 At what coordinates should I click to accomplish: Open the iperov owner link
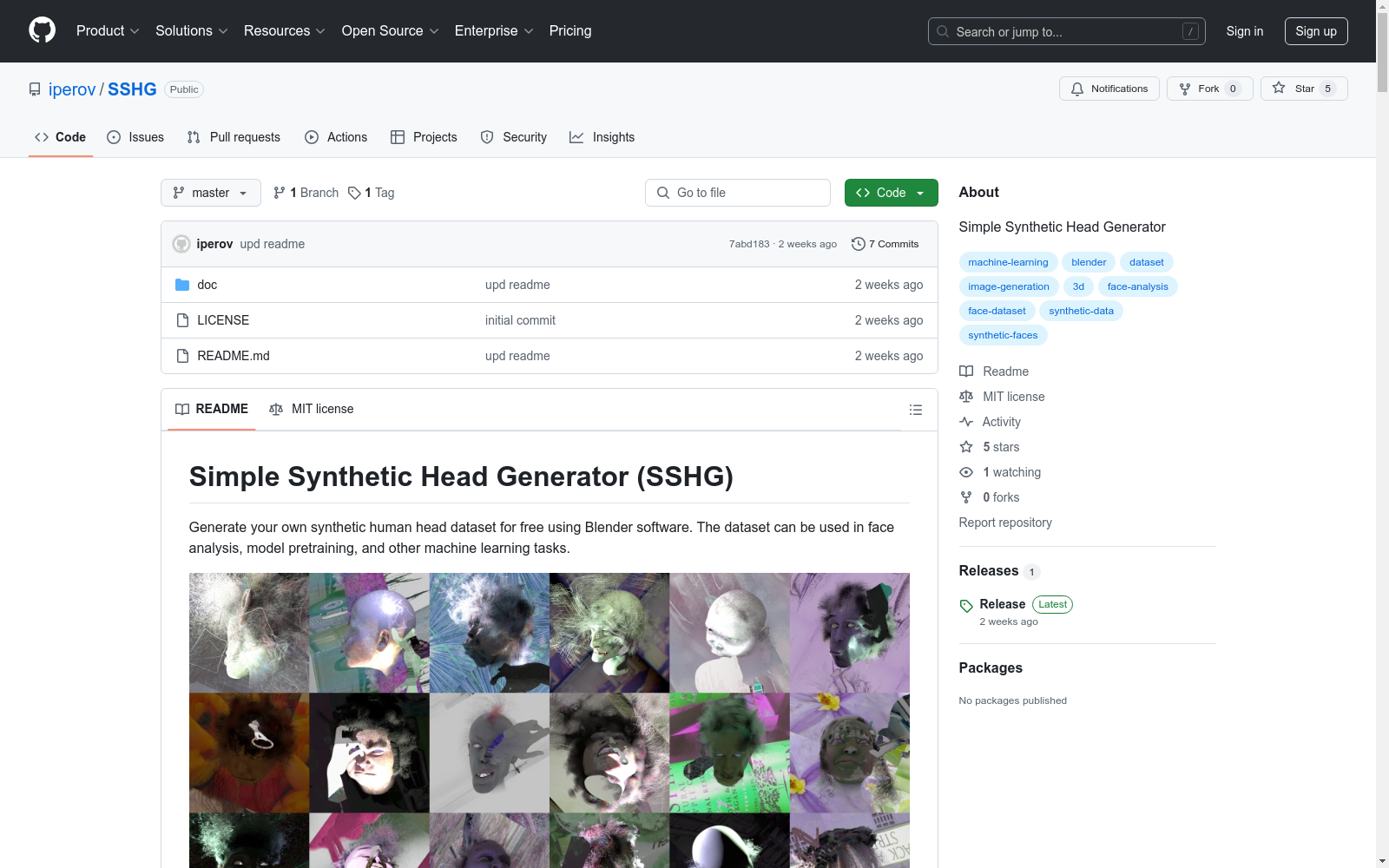click(72, 89)
